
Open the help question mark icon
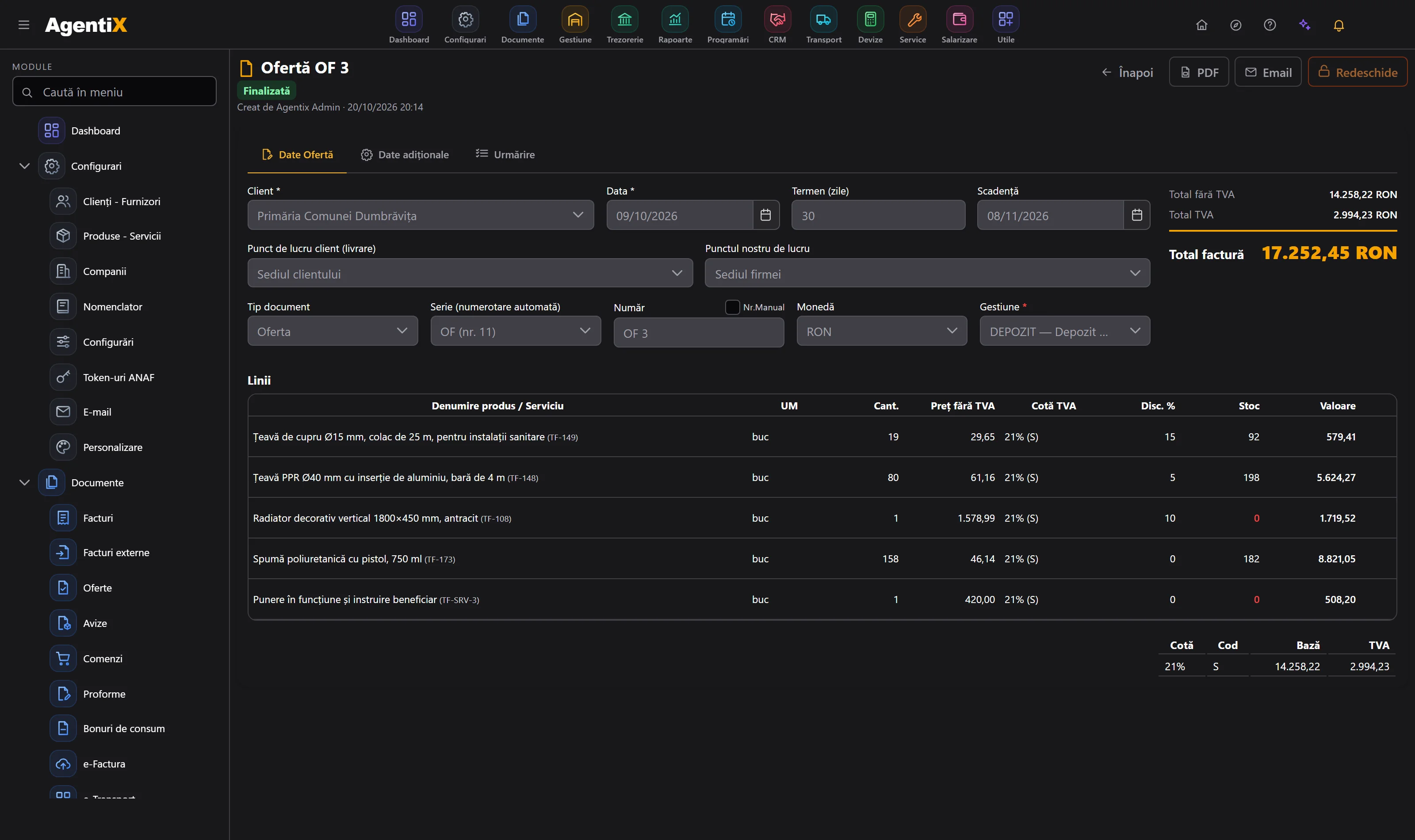[1270, 25]
